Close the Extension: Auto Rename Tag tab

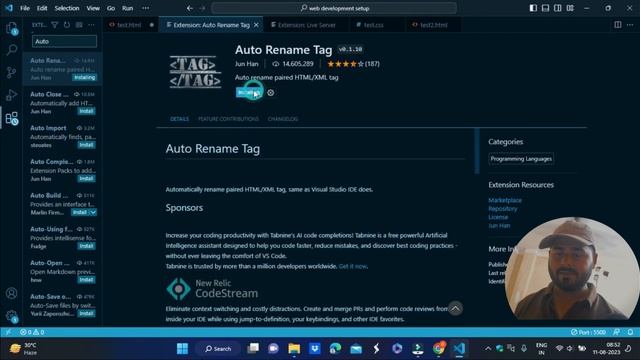click(x=256, y=25)
